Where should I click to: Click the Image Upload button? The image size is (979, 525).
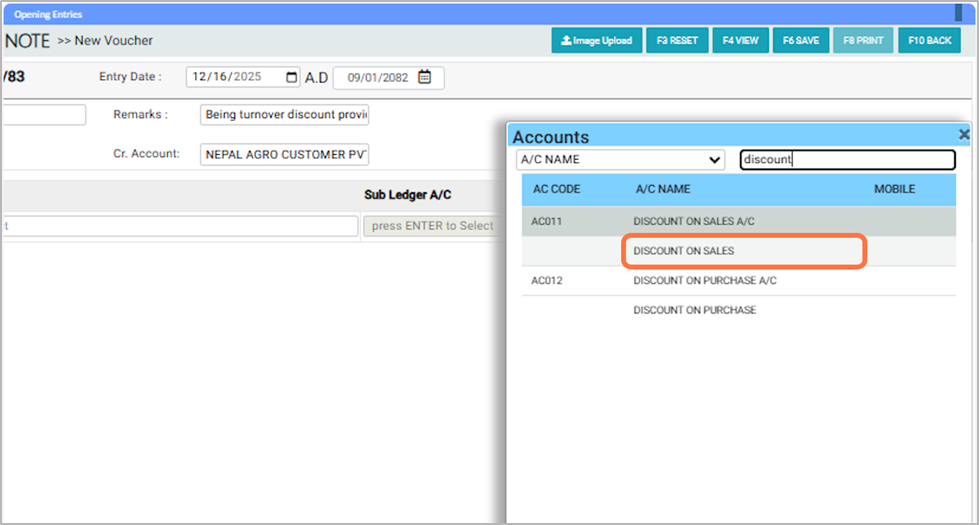tap(597, 41)
